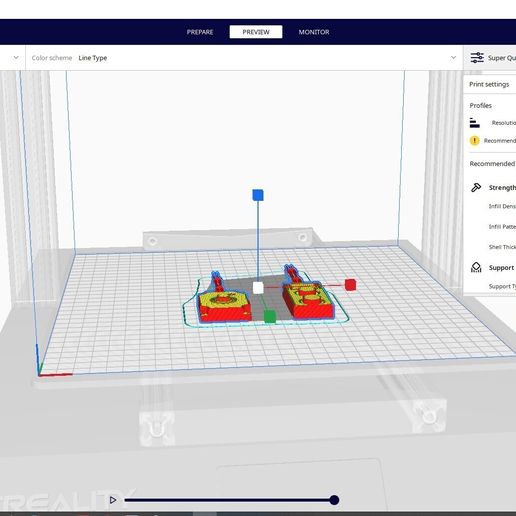Click the Infill Density setting label
The image size is (516, 516).
point(502,206)
